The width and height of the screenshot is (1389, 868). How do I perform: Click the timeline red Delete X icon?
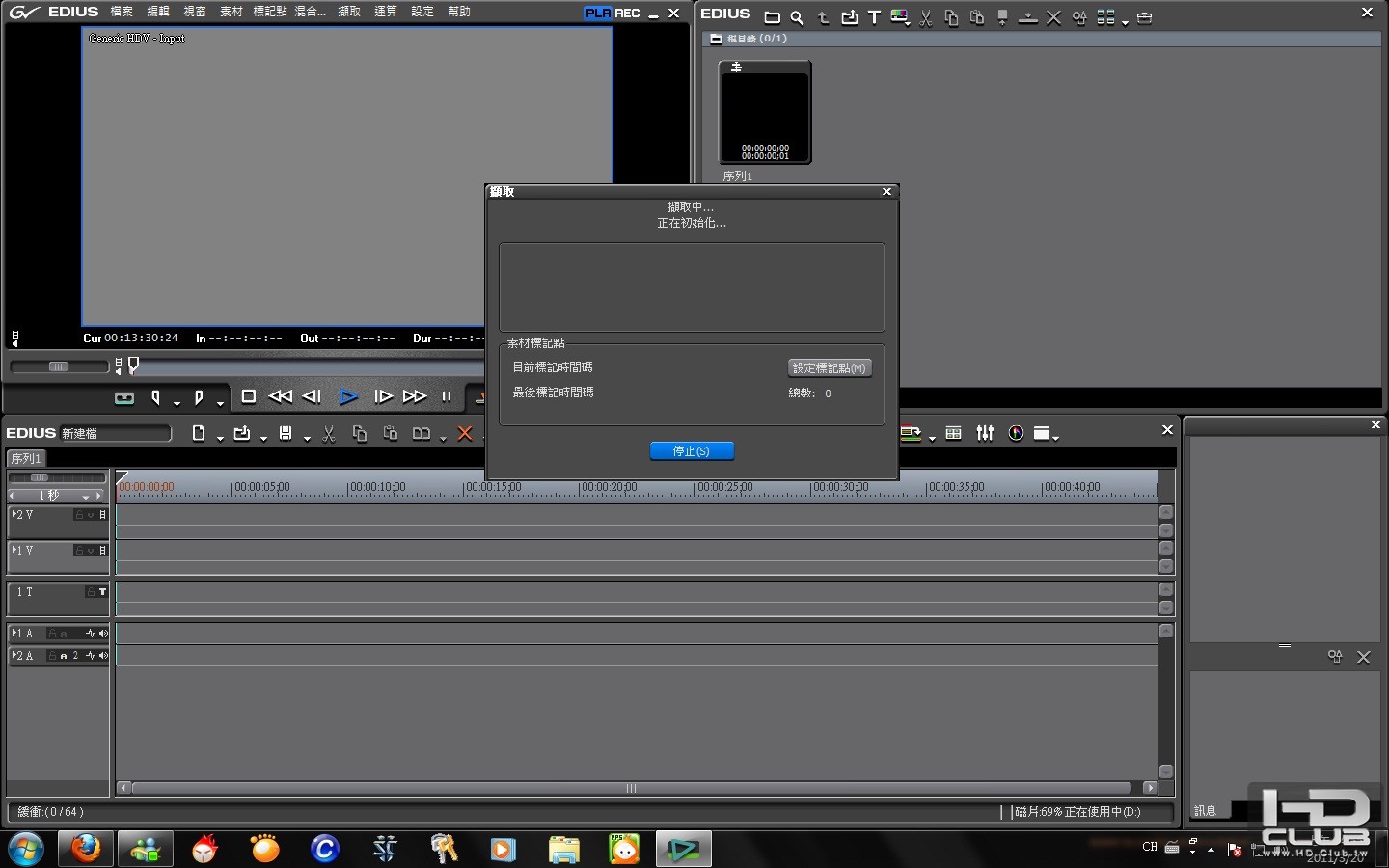tap(464, 434)
